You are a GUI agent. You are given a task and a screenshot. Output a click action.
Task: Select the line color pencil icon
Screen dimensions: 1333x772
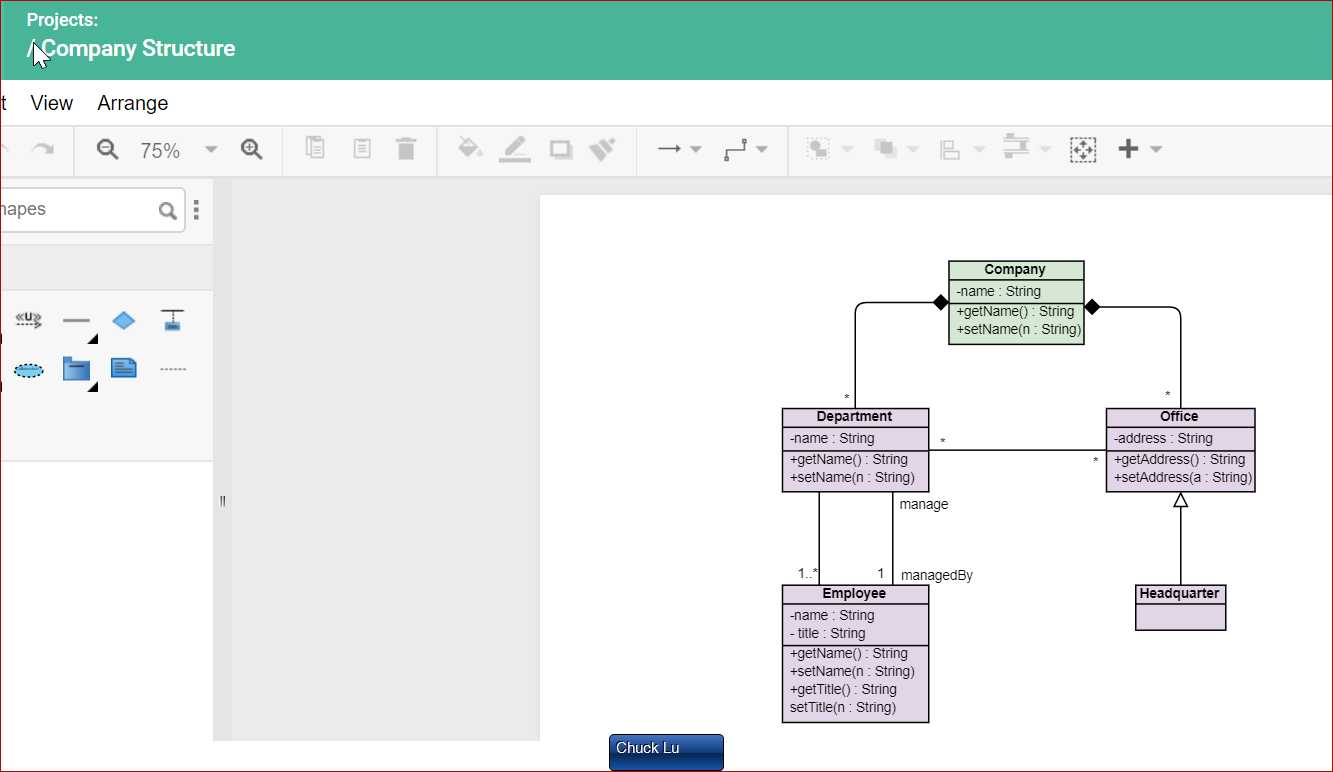tap(515, 149)
